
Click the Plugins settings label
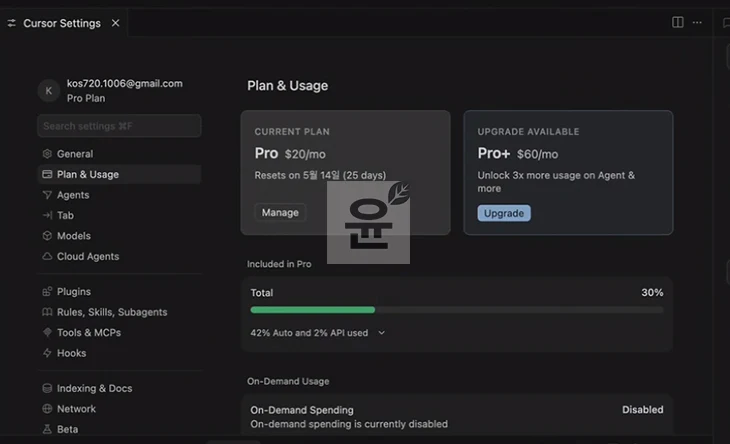coord(74,291)
